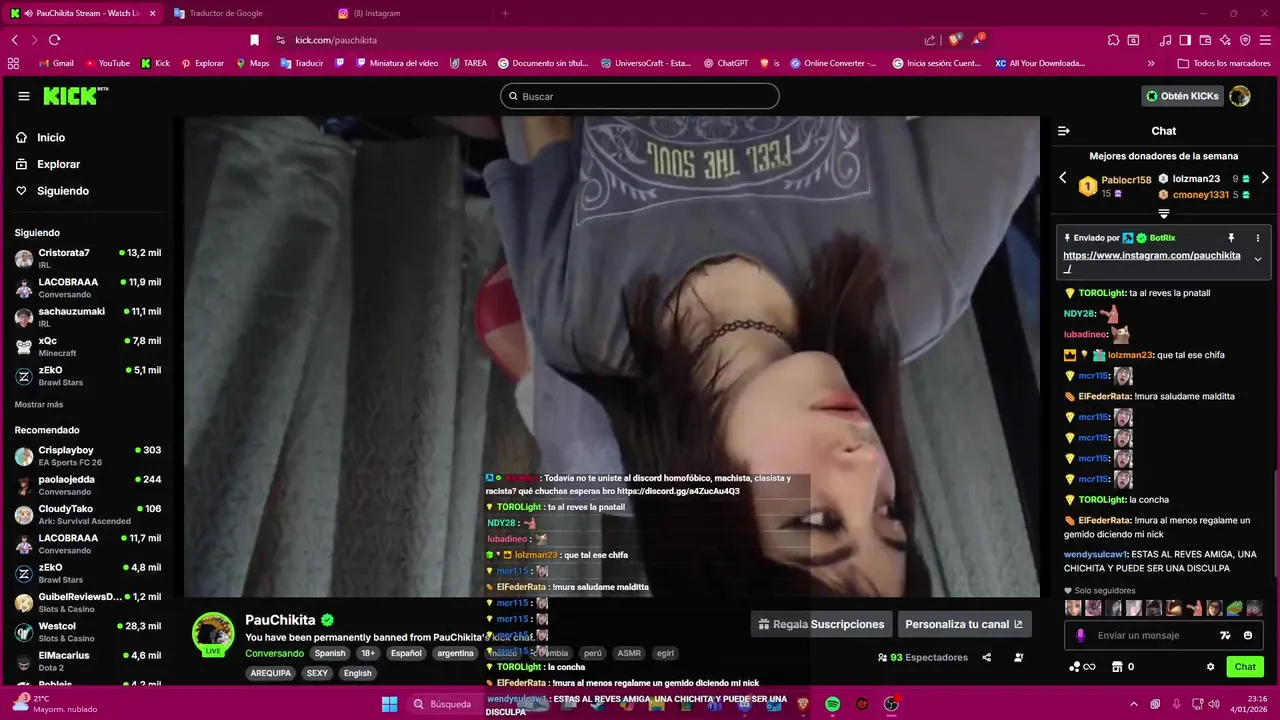Click the PauChikita channel avatar
The height and width of the screenshot is (720, 1280).
[213, 633]
